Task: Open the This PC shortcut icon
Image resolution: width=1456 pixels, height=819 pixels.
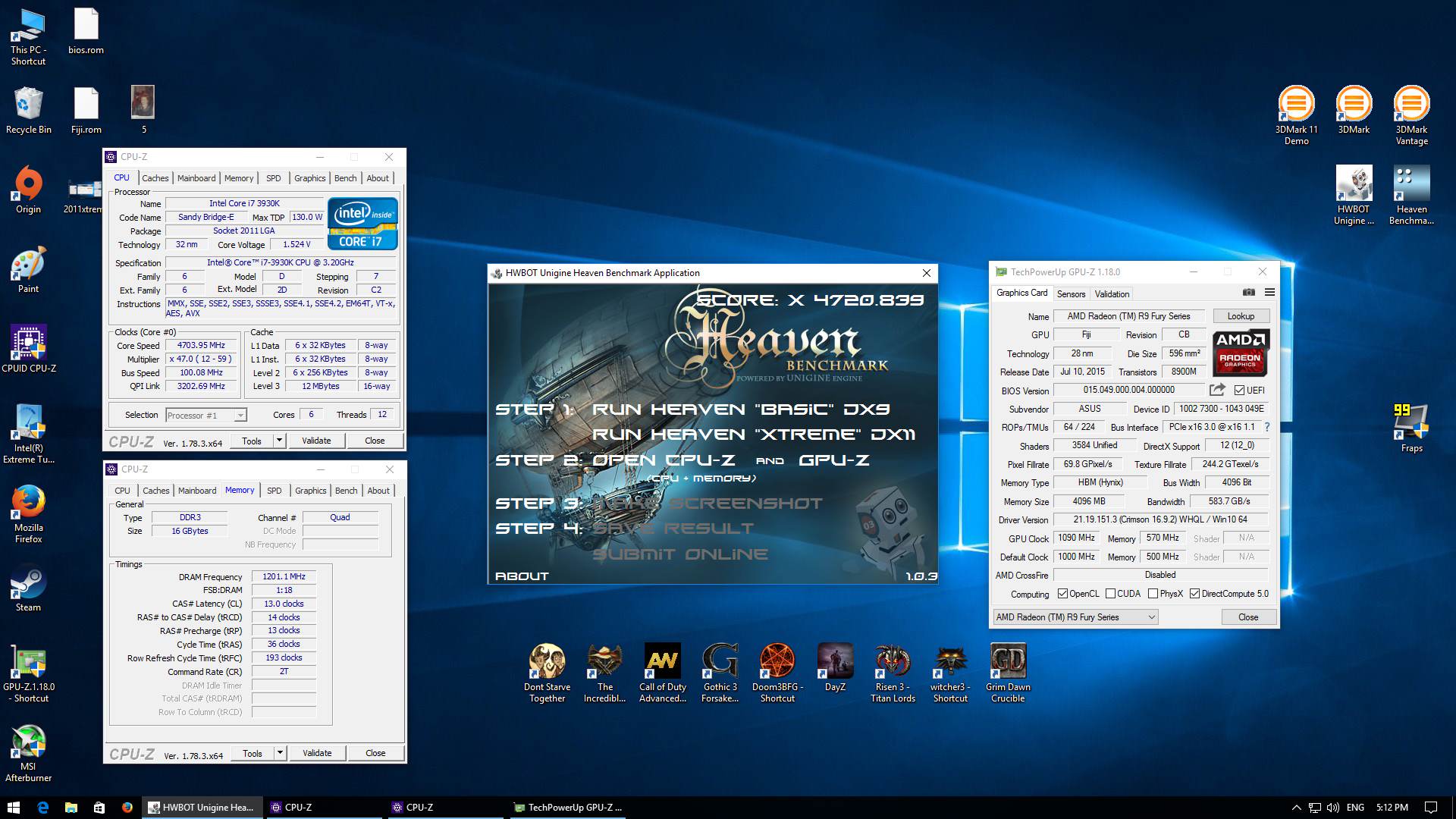Action: tap(28, 36)
